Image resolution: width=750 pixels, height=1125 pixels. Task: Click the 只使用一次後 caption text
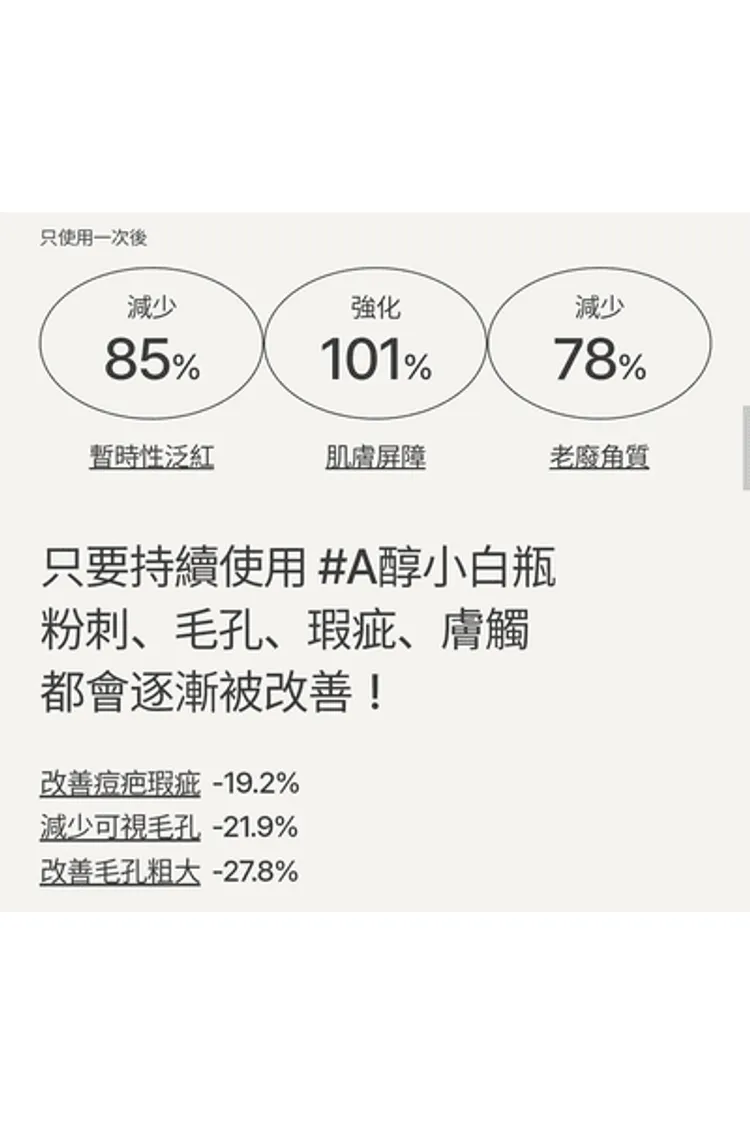click(x=93, y=237)
